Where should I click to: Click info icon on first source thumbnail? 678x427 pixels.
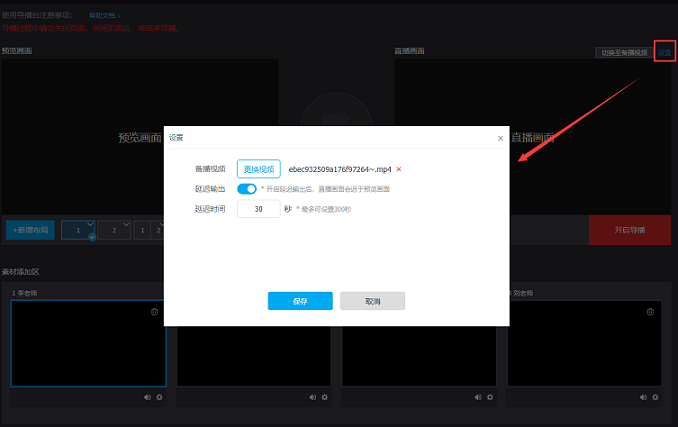pos(154,312)
